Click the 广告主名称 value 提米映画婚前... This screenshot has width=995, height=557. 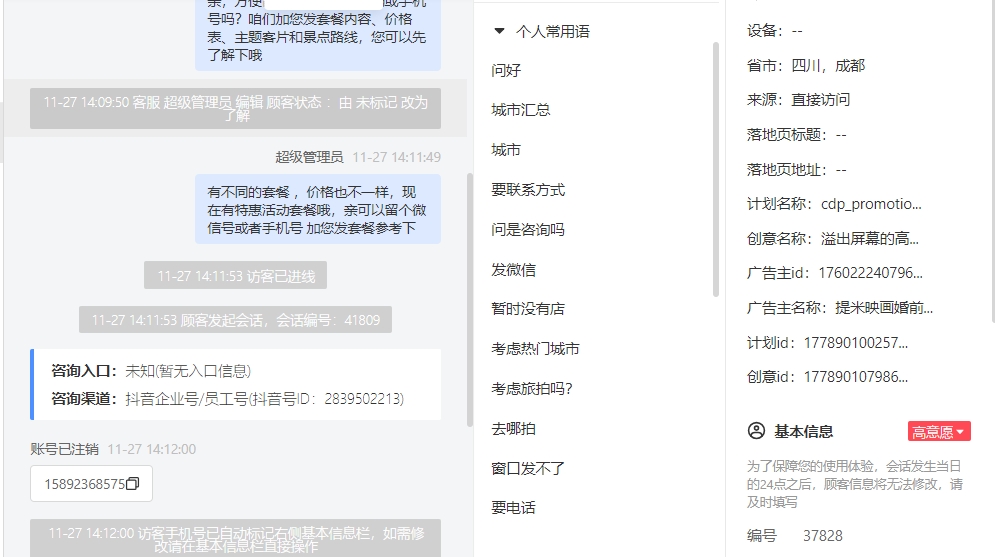coord(884,308)
